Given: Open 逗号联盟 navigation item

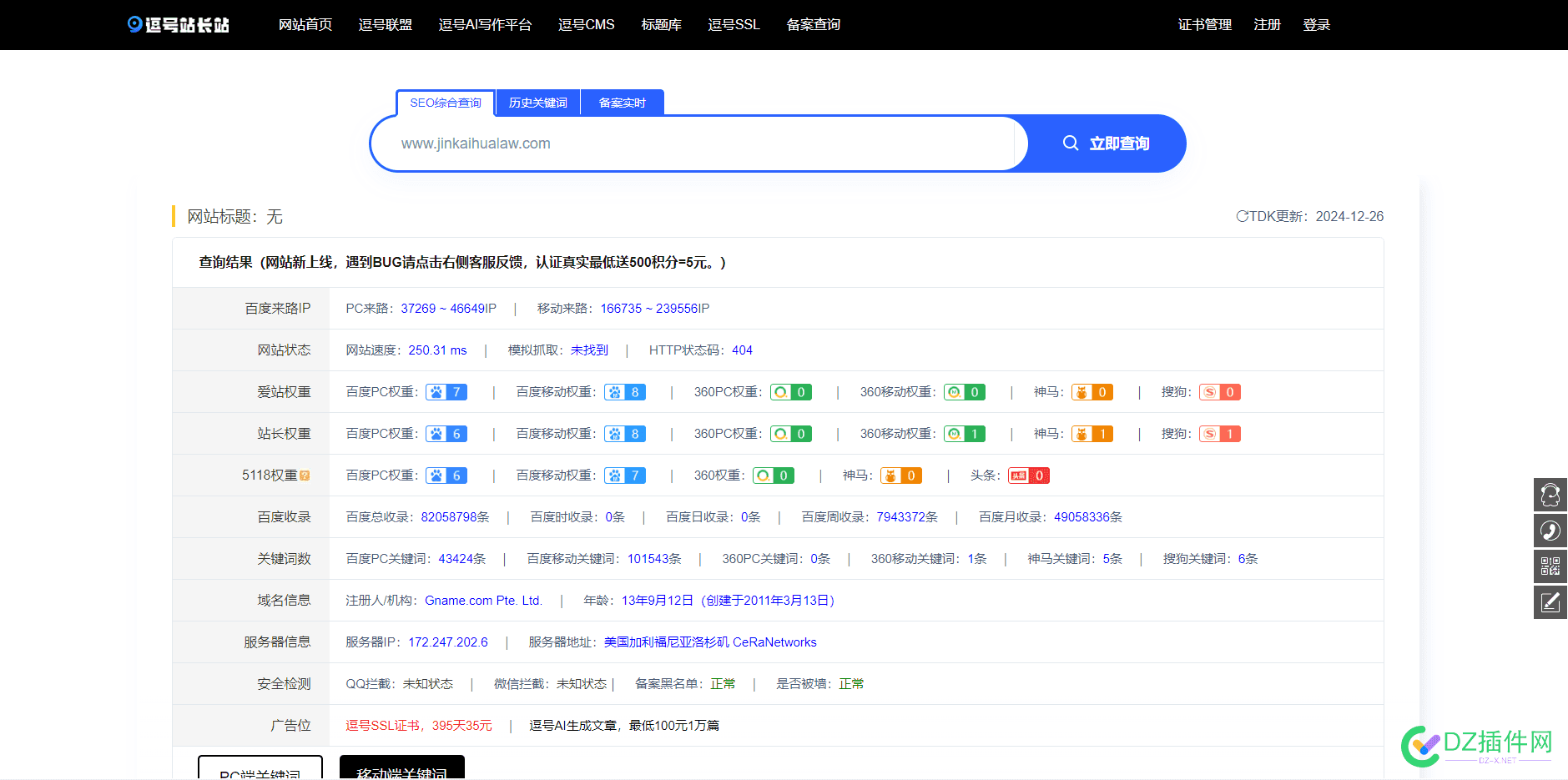Looking at the screenshot, I should click(386, 25).
